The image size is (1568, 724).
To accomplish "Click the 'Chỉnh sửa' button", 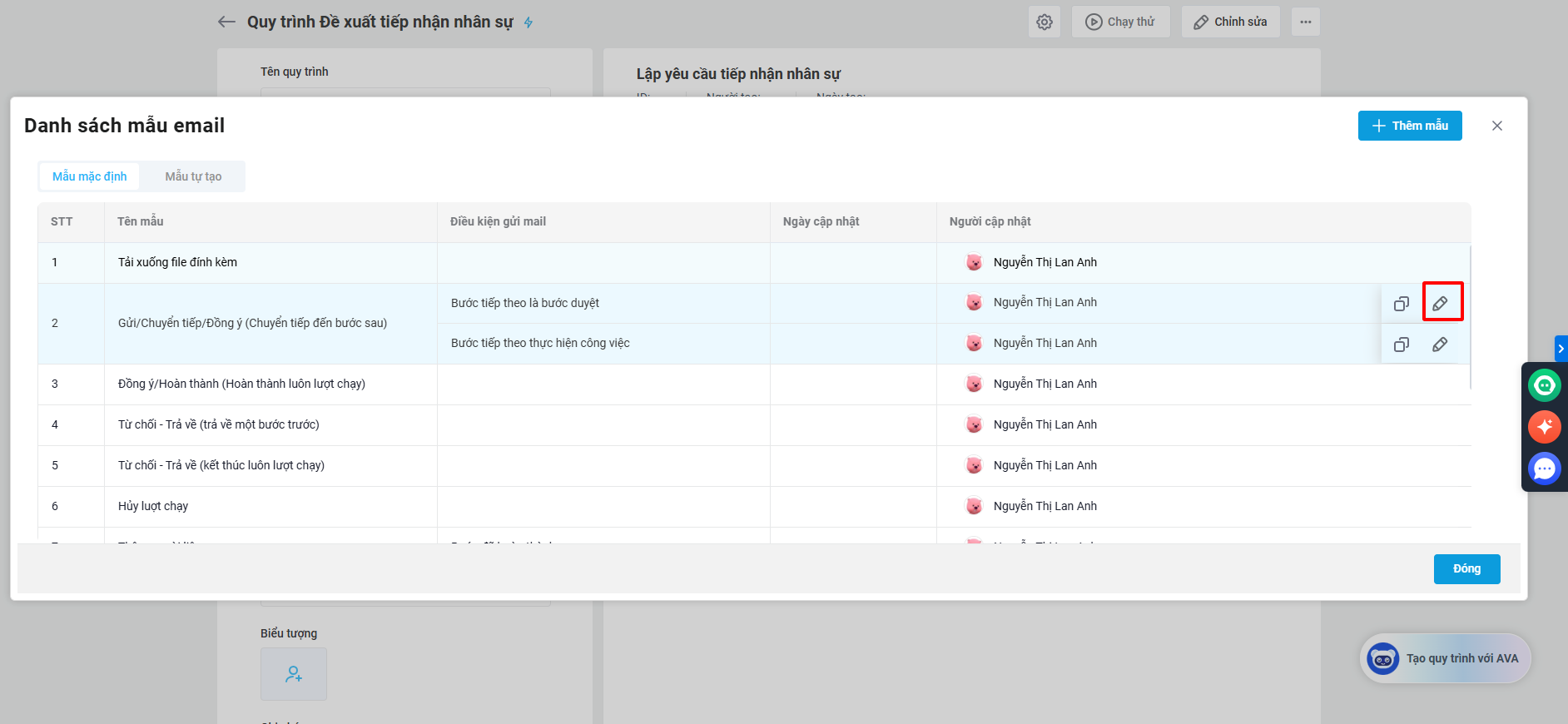I will [1231, 22].
